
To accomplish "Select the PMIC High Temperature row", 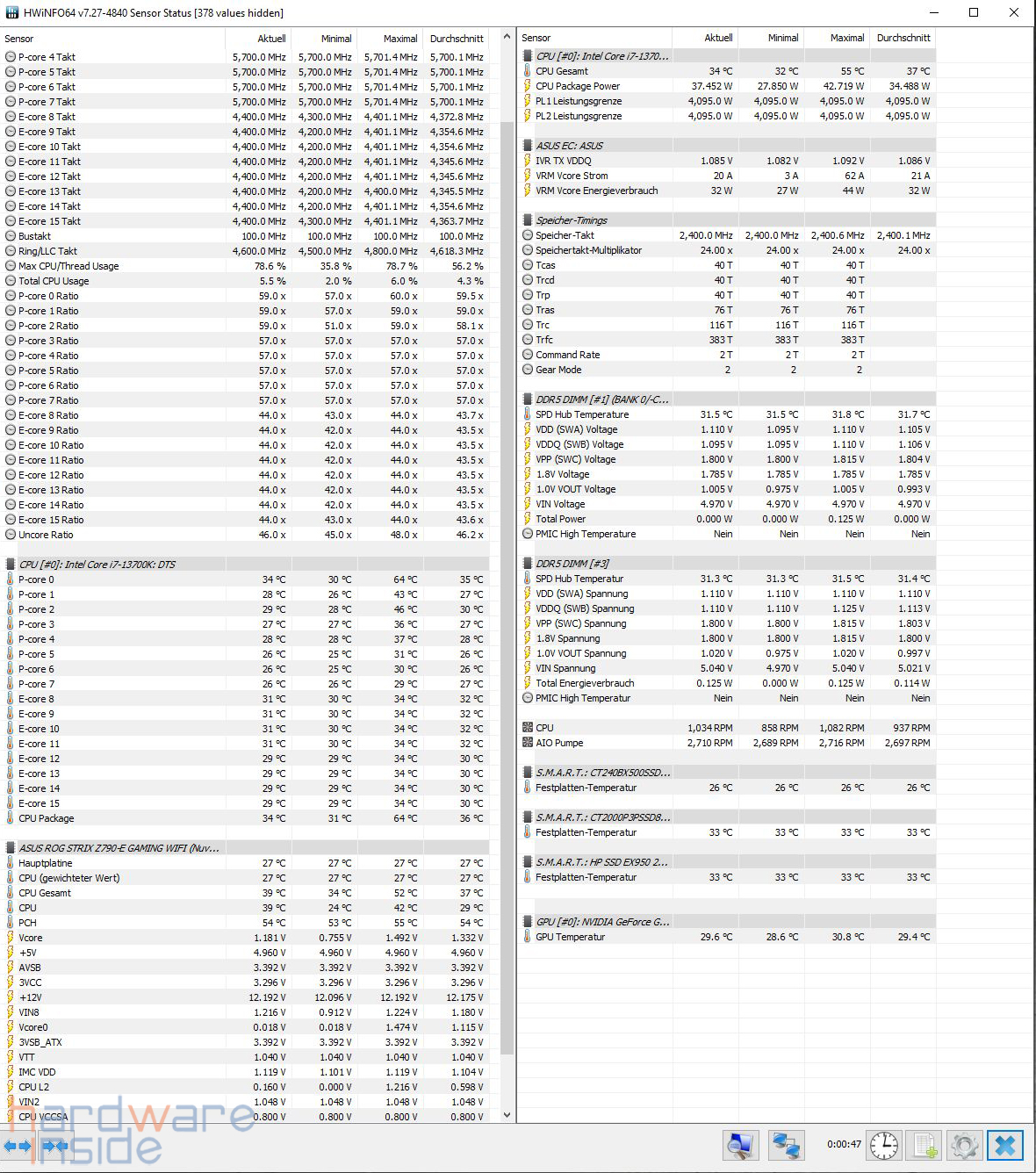I will [726, 534].
